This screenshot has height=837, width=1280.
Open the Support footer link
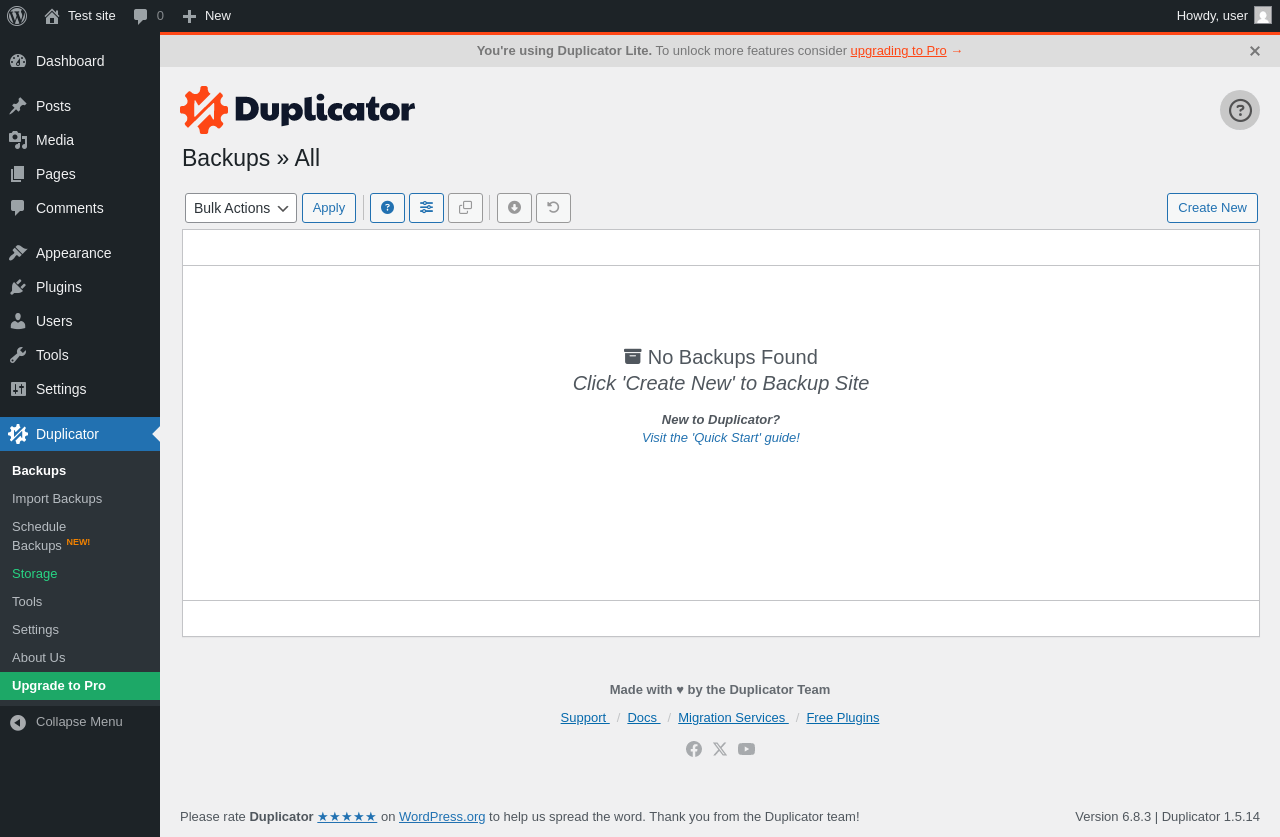[585, 718]
